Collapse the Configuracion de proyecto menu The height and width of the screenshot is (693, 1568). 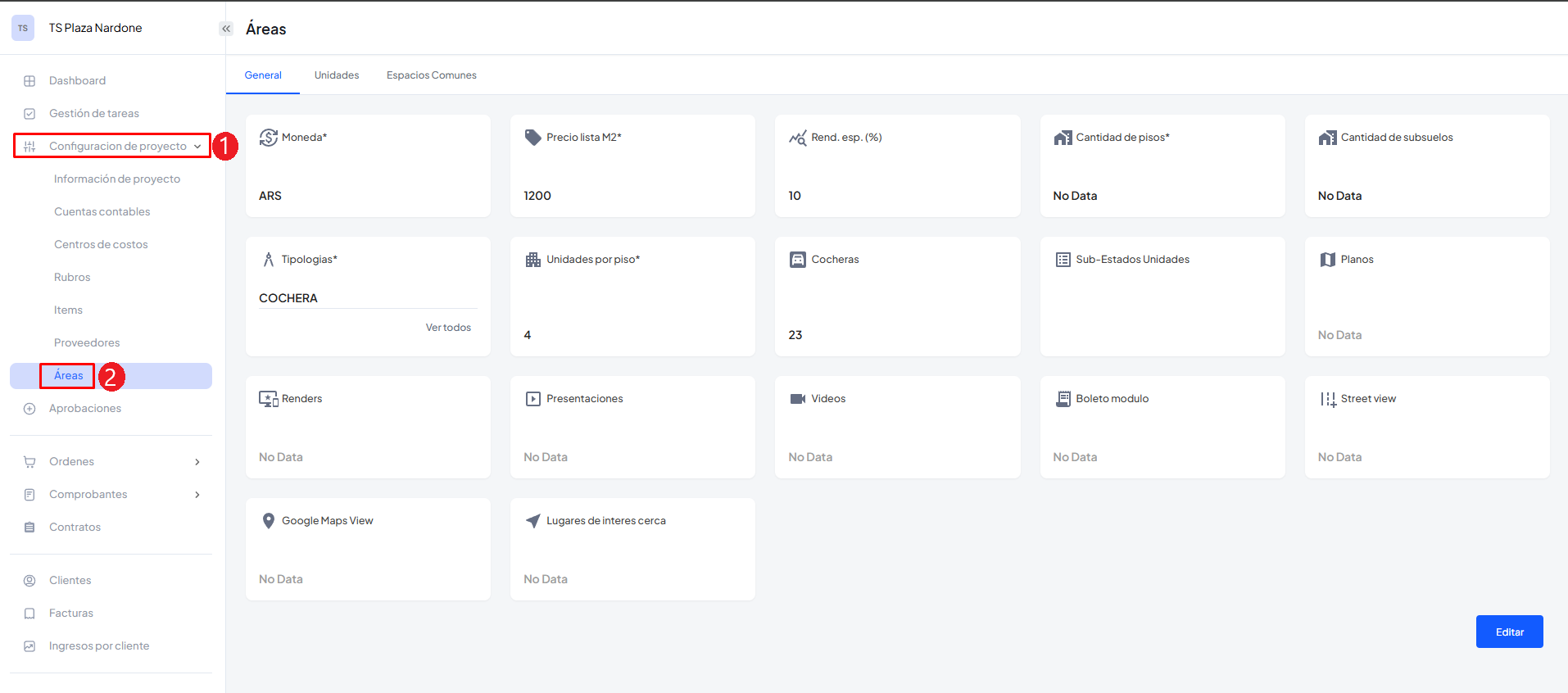[197, 147]
